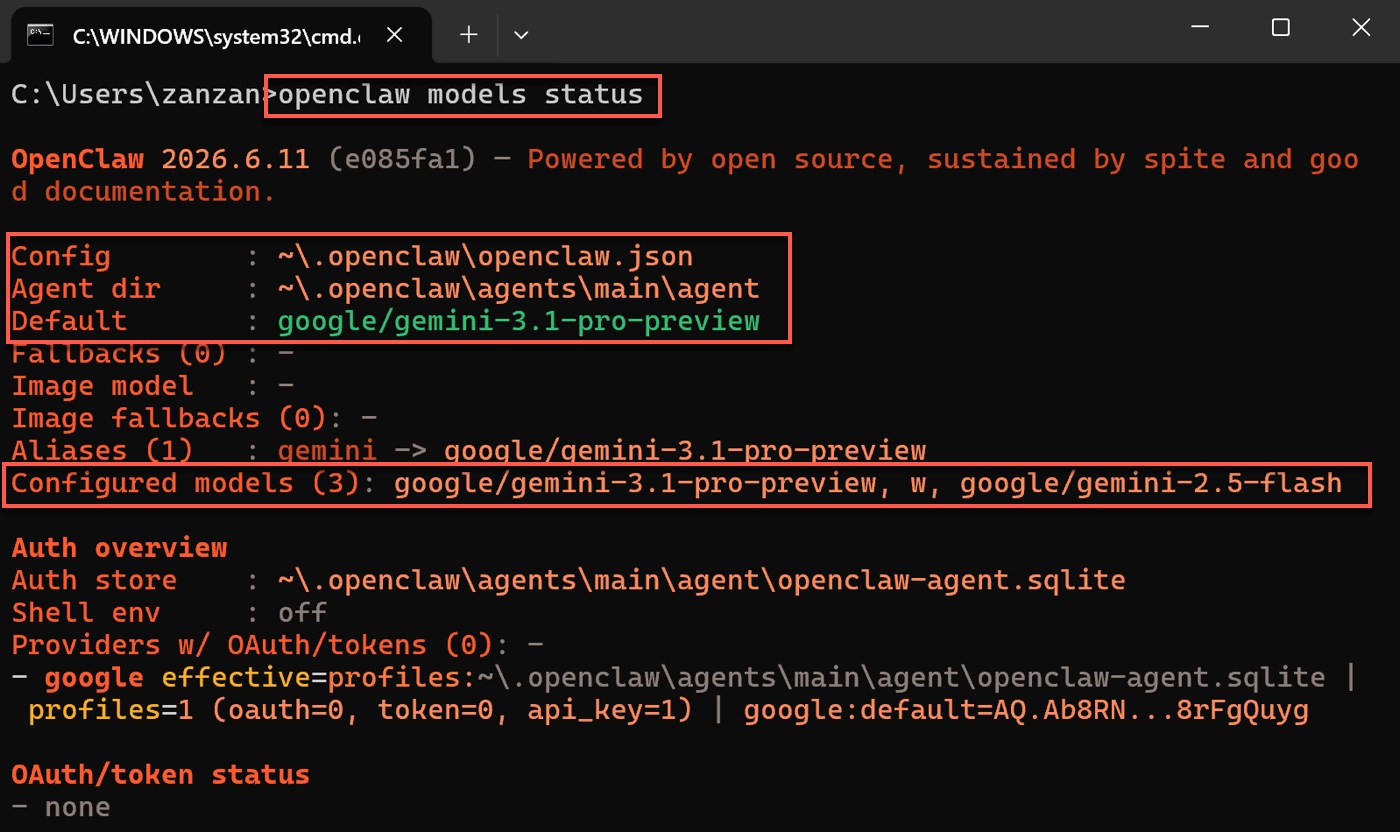Click the 'Default' label
This screenshot has width=1400, height=832.
[x=69, y=321]
